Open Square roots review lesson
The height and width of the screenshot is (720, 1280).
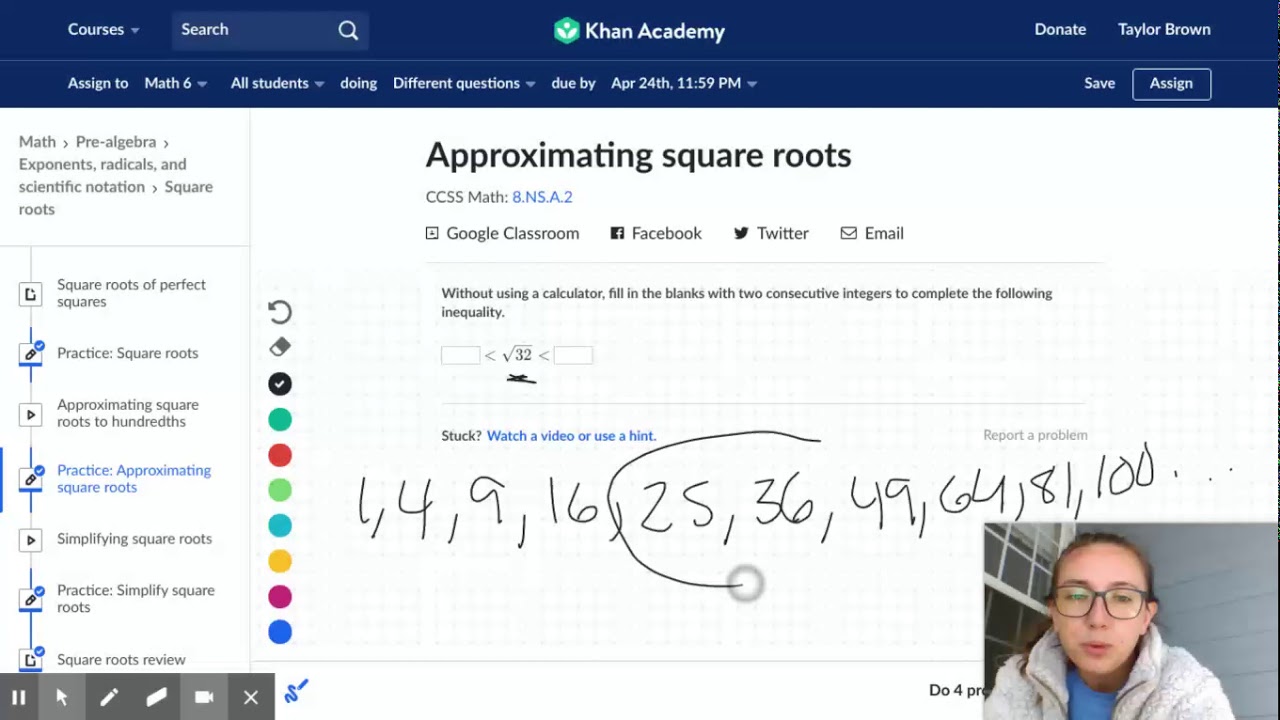pyautogui.click(x=121, y=660)
